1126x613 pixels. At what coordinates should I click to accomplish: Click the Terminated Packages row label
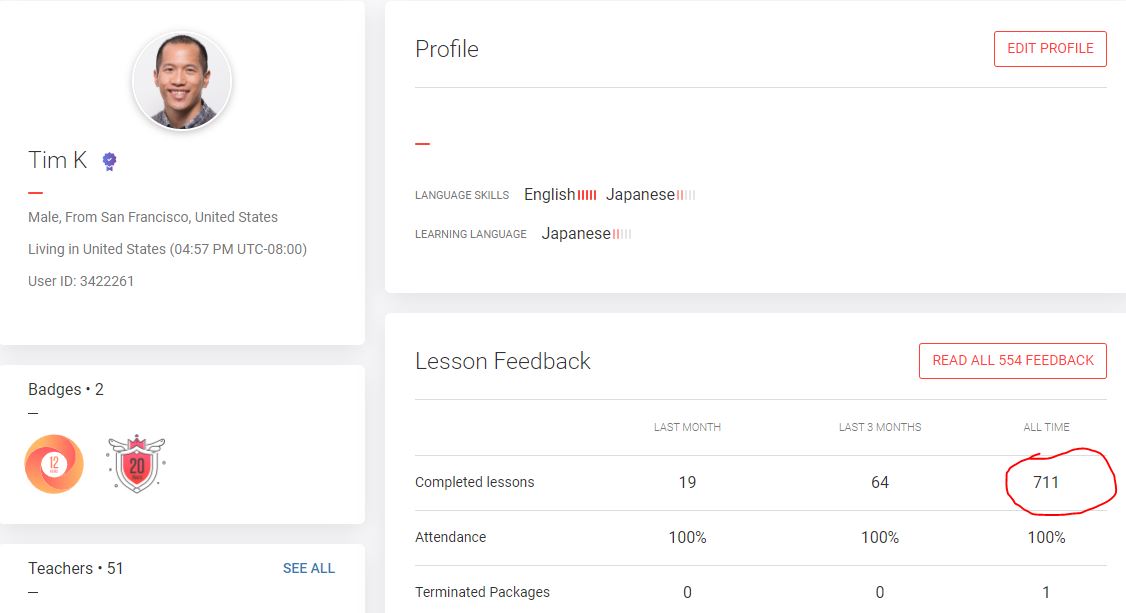tap(482, 592)
